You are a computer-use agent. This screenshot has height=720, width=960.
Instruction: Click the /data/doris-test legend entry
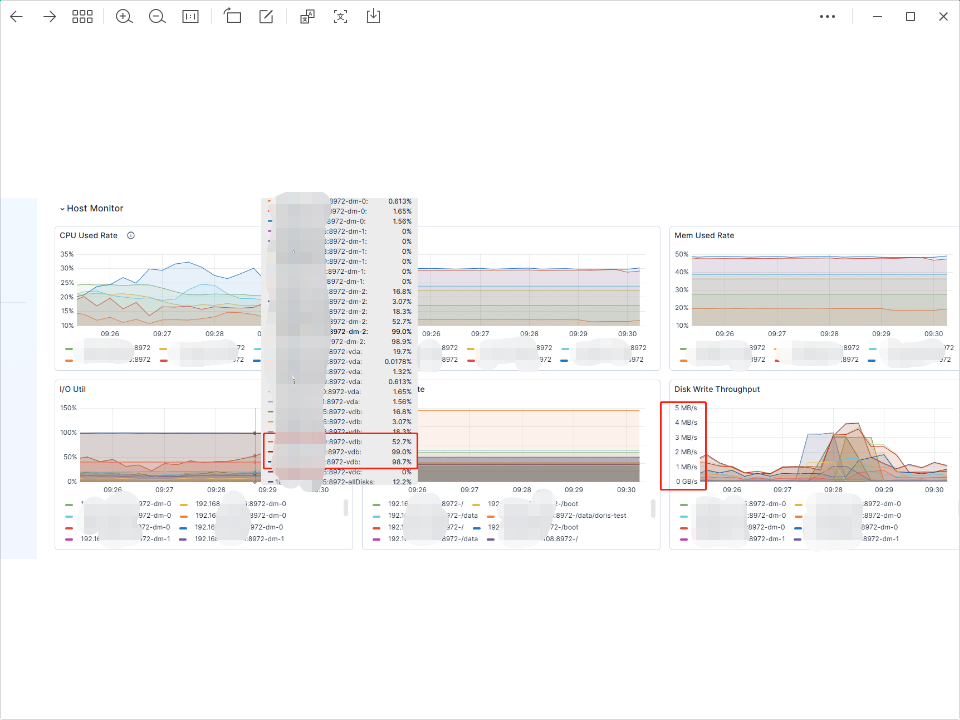tap(592, 516)
